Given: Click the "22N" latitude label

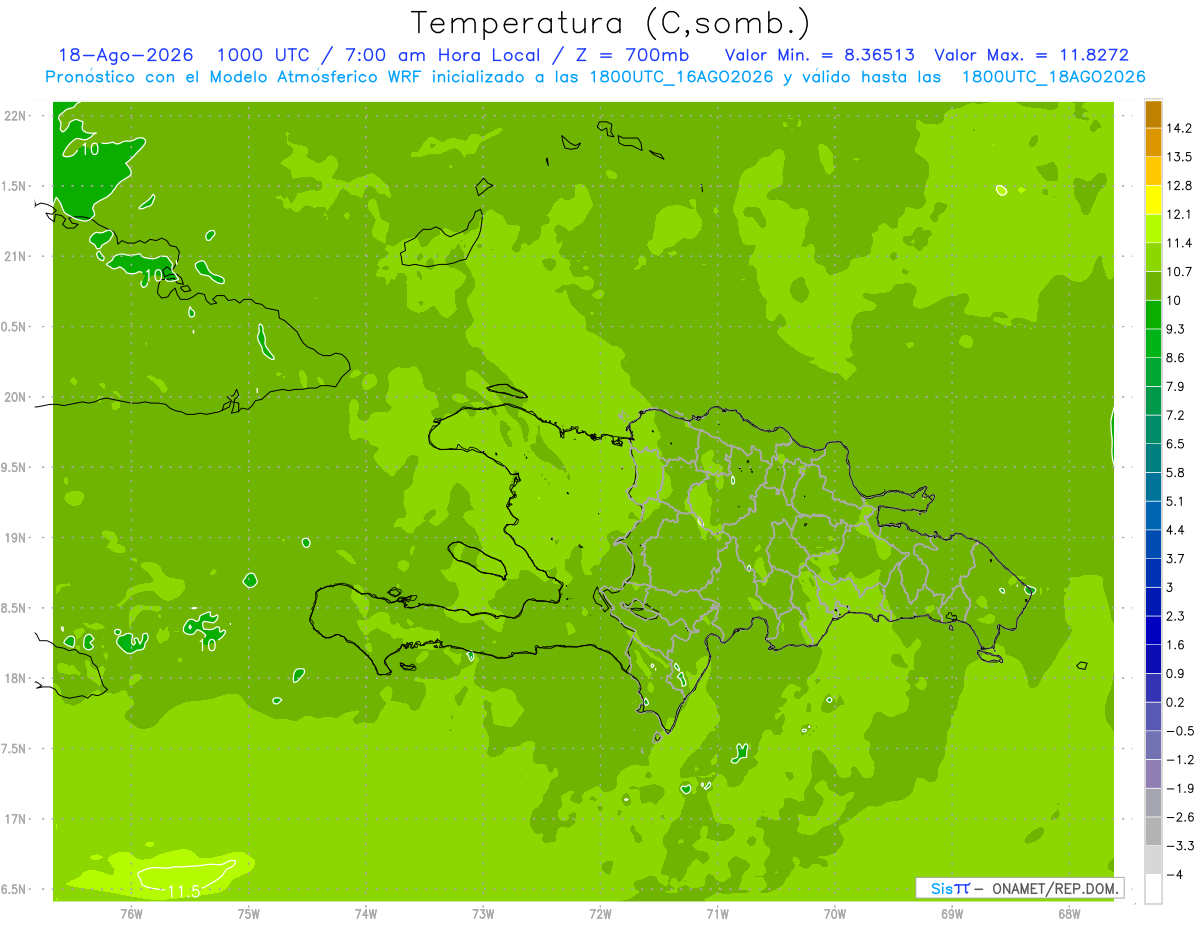Looking at the screenshot, I should click(x=16, y=116).
